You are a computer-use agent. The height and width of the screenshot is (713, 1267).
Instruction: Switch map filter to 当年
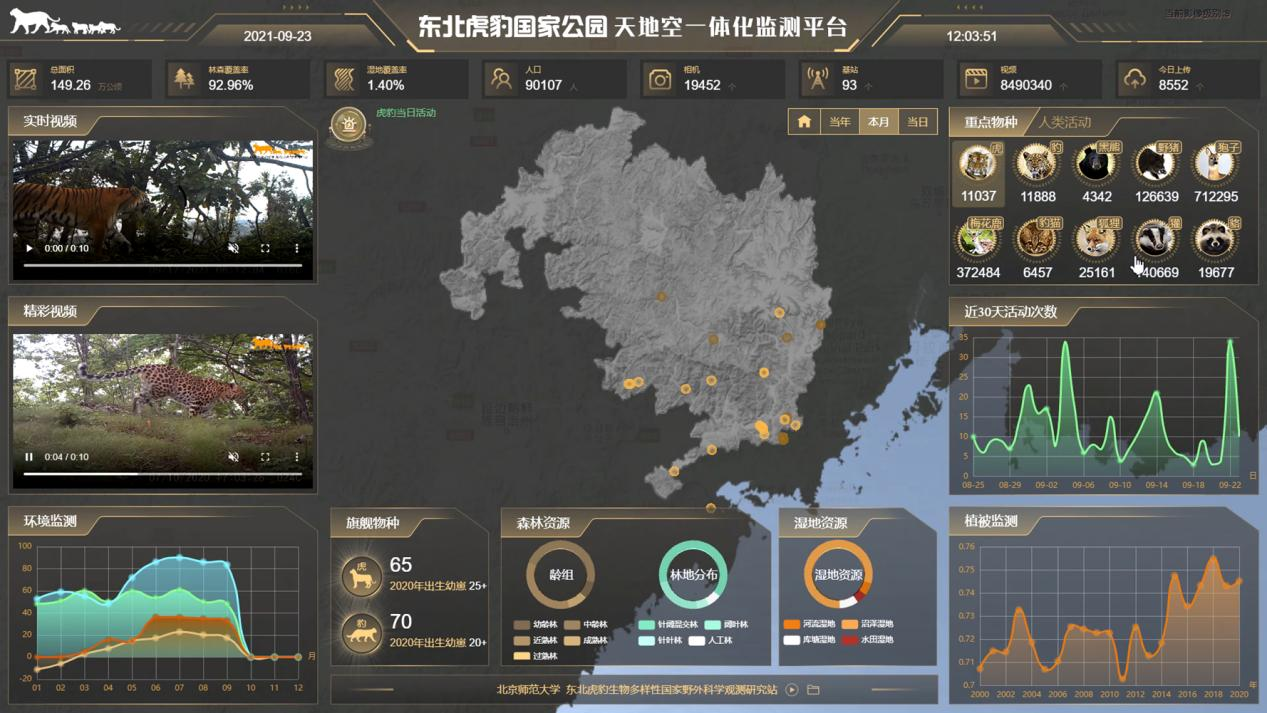pos(840,122)
